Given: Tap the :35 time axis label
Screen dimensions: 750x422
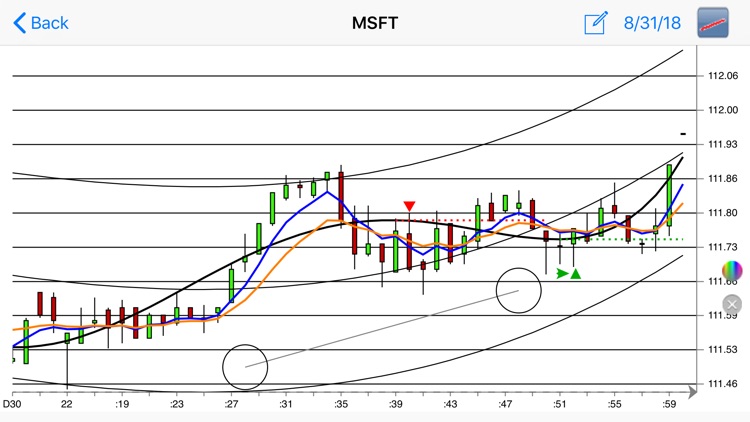Looking at the screenshot, I should click(x=341, y=404).
